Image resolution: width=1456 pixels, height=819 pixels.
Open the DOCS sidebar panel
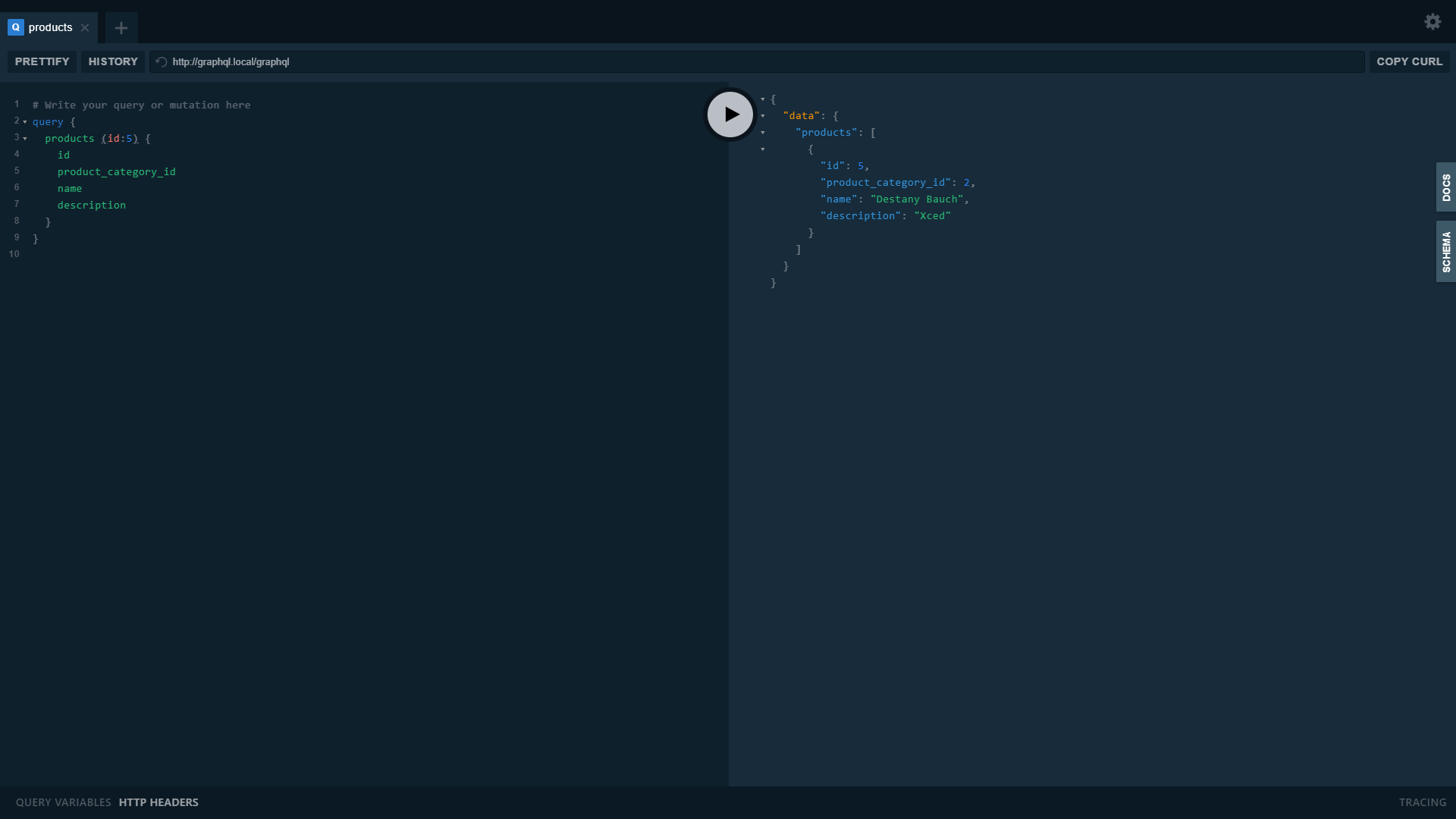click(1446, 187)
